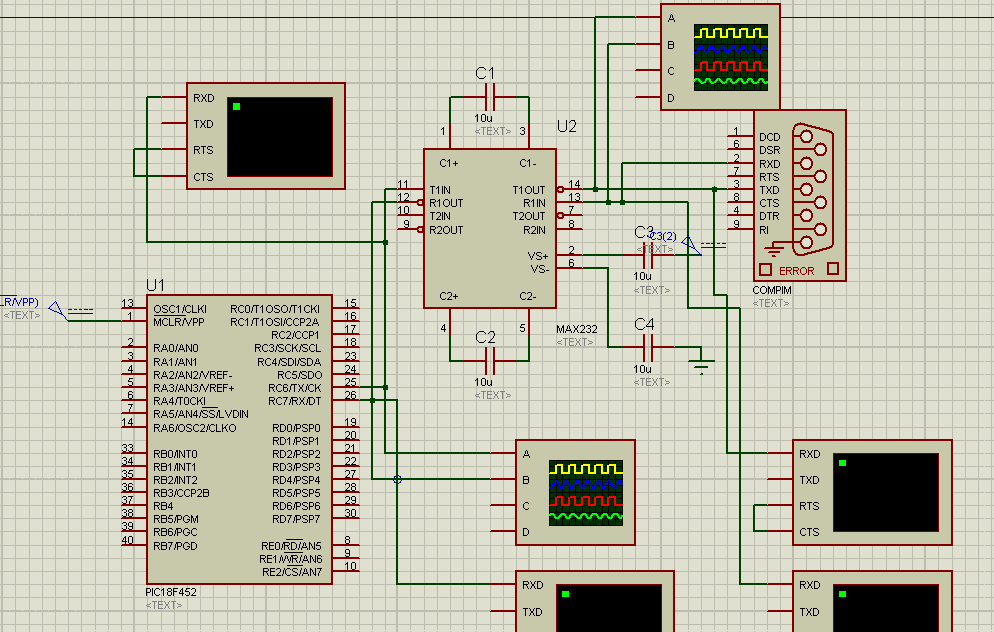Click the RC6/TX/CK pin label on U1
The width and height of the screenshot is (994, 632).
click(x=294, y=387)
